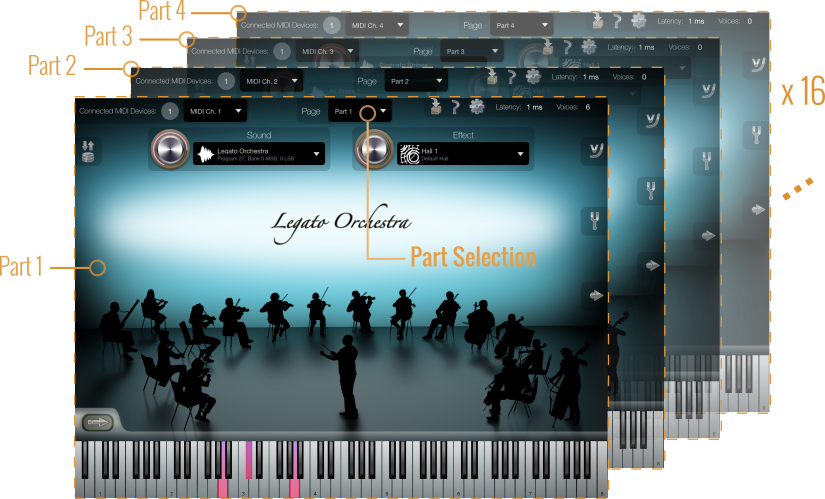Viewport: 825px width, 499px height.
Task: Click the Legato Orchestra script title
Action: 341,224
